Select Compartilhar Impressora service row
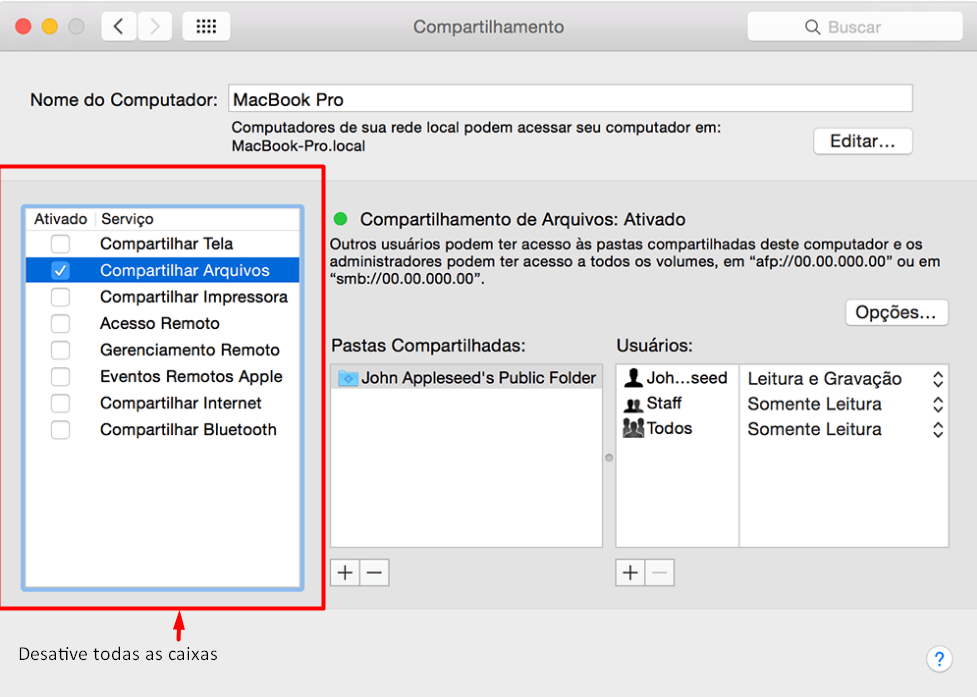The height and width of the screenshot is (697, 977). tap(163, 297)
